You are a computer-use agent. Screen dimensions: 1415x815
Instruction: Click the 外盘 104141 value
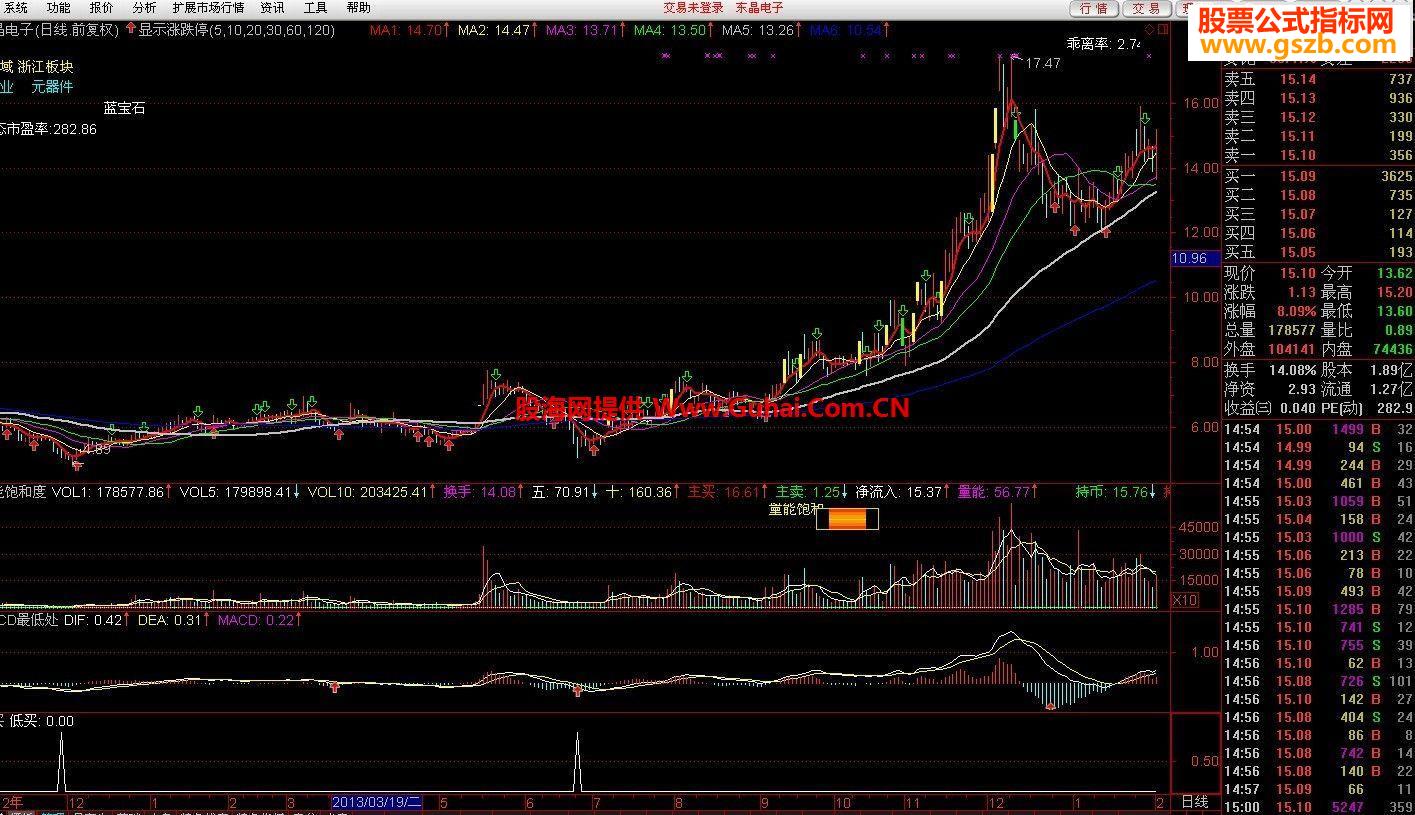coord(1290,349)
